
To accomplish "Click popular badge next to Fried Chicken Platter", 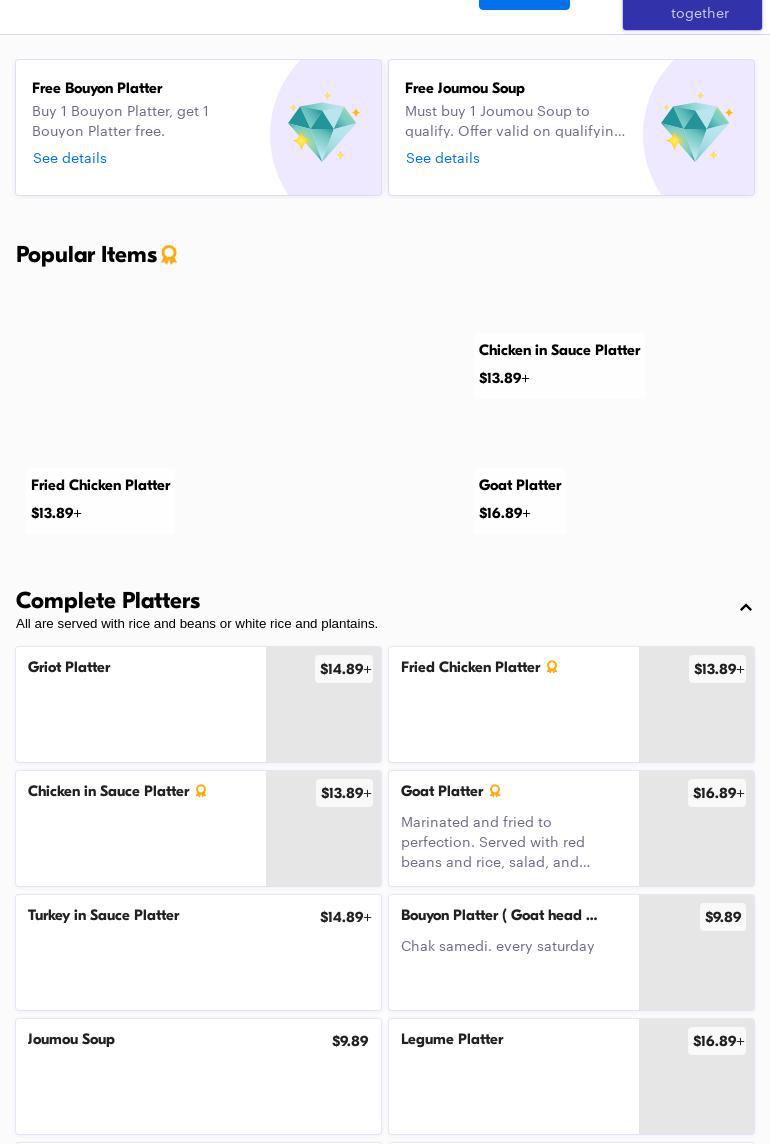I will (552, 667).
